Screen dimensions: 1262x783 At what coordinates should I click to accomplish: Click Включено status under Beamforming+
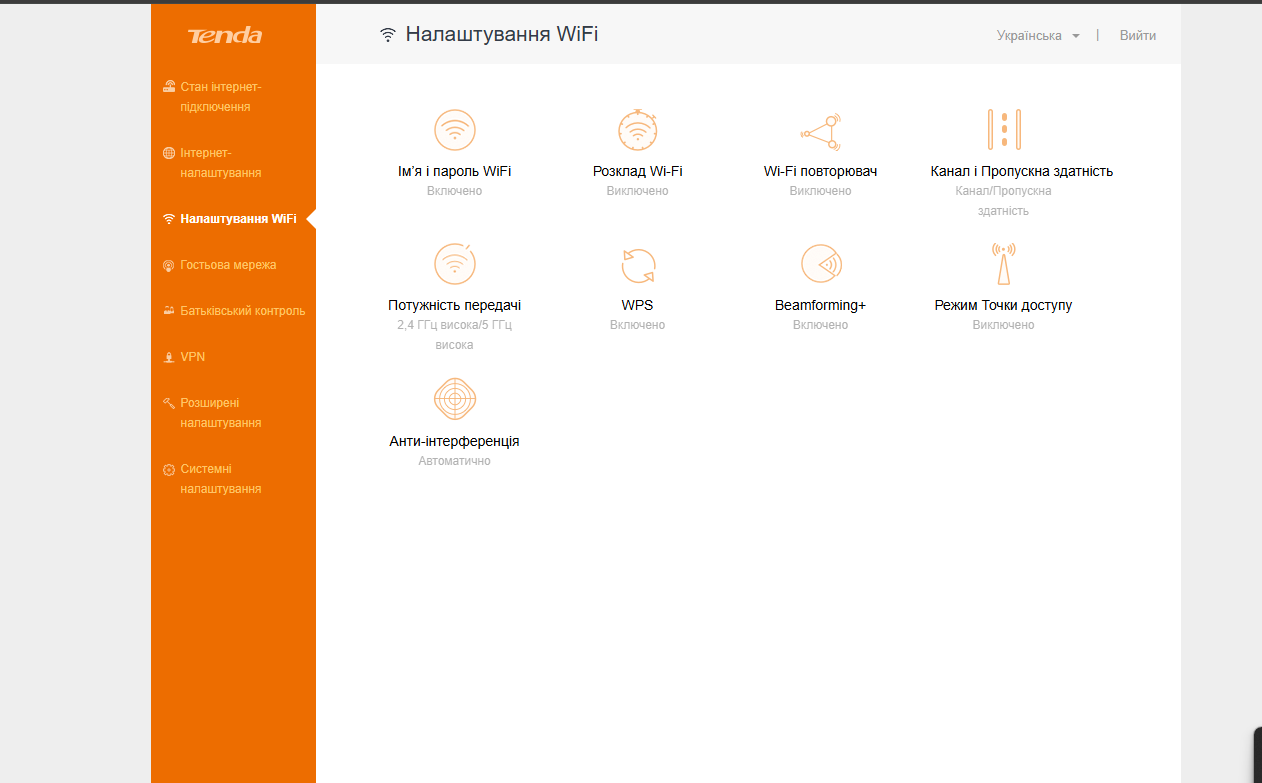coord(821,325)
